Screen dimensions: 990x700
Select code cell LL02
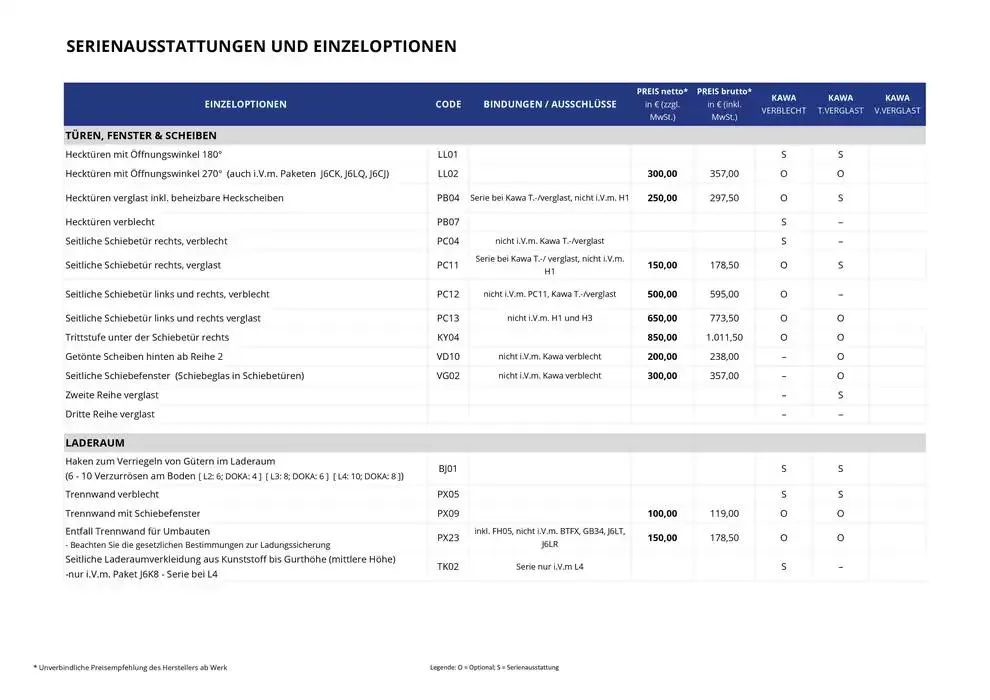448,173
